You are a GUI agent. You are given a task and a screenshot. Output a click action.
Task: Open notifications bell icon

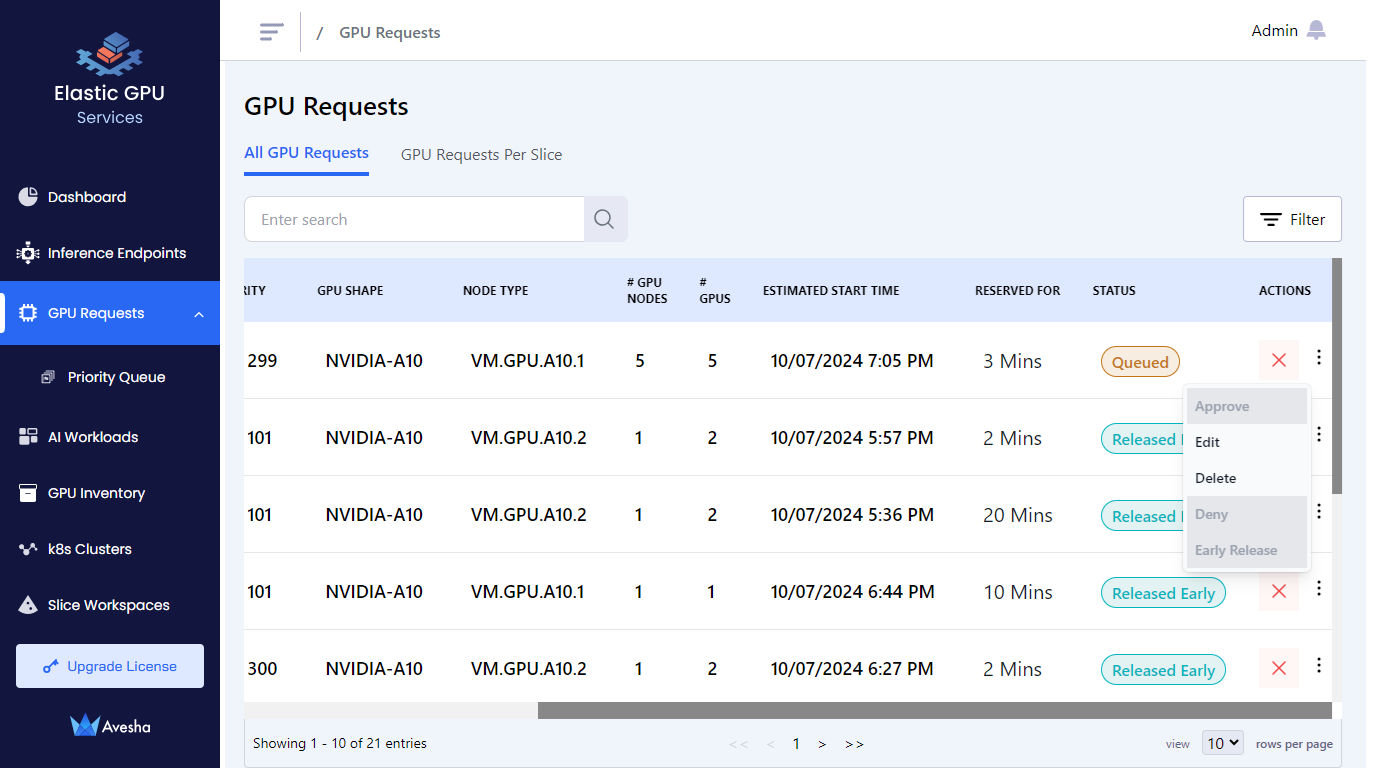pos(1316,31)
